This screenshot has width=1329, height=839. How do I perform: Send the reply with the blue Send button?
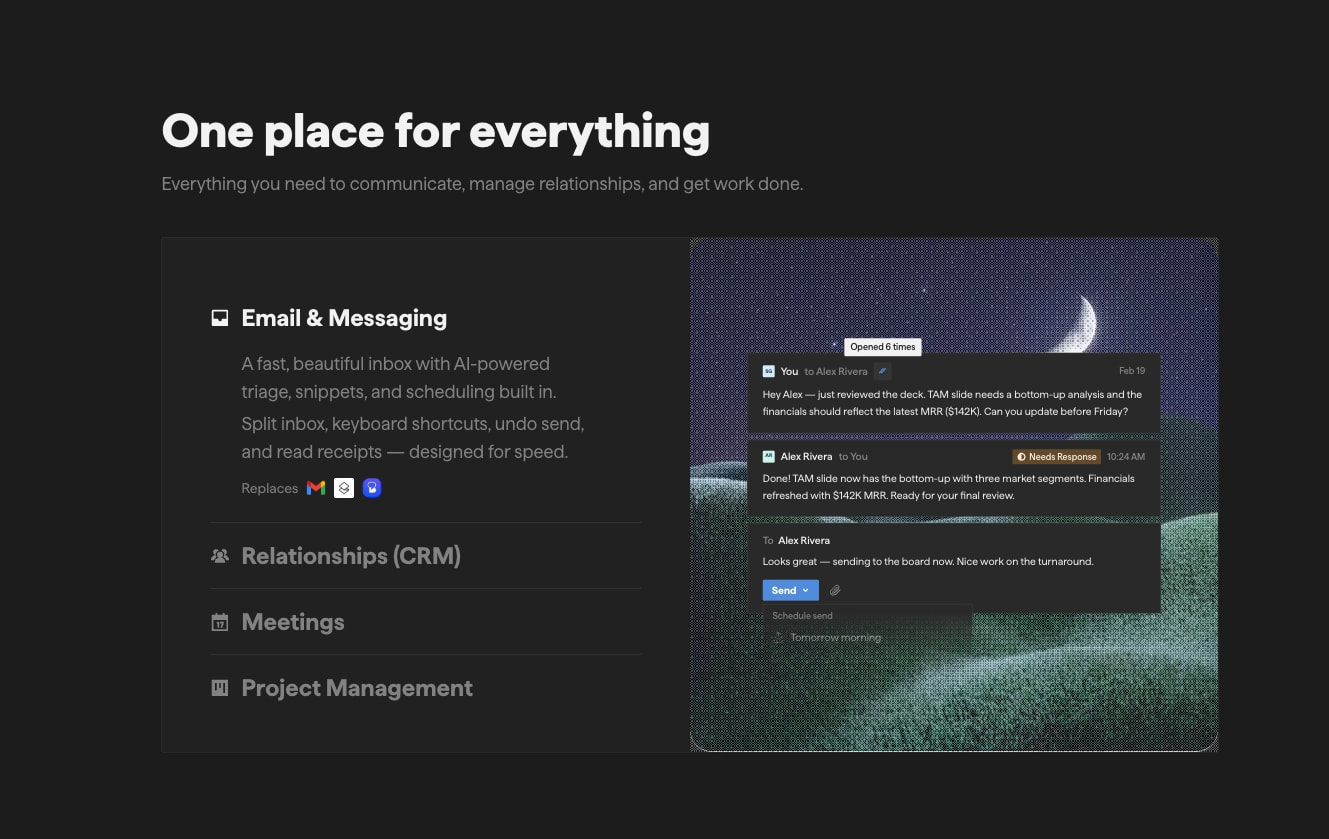(790, 591)
